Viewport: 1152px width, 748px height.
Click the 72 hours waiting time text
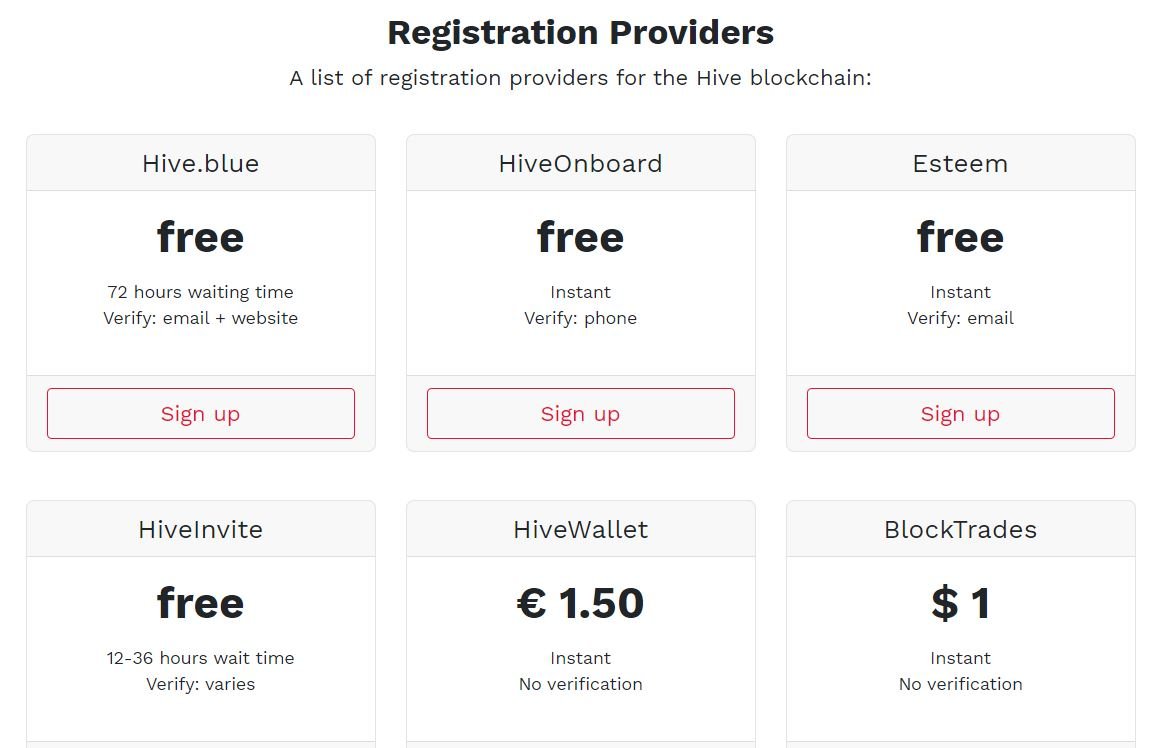coord(200,292)
